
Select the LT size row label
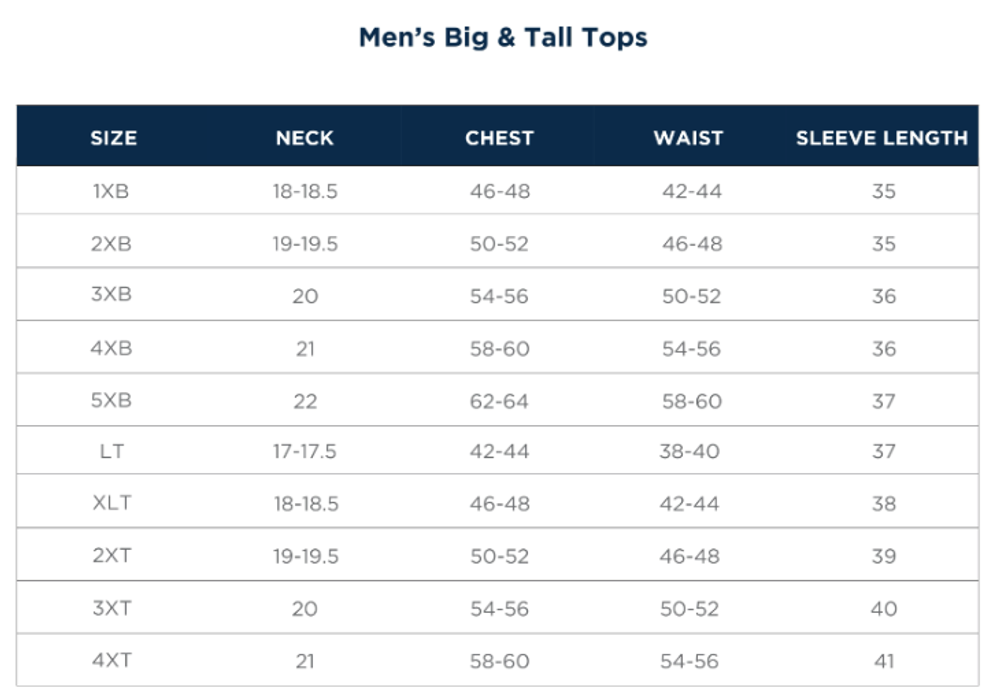point(111,451)
